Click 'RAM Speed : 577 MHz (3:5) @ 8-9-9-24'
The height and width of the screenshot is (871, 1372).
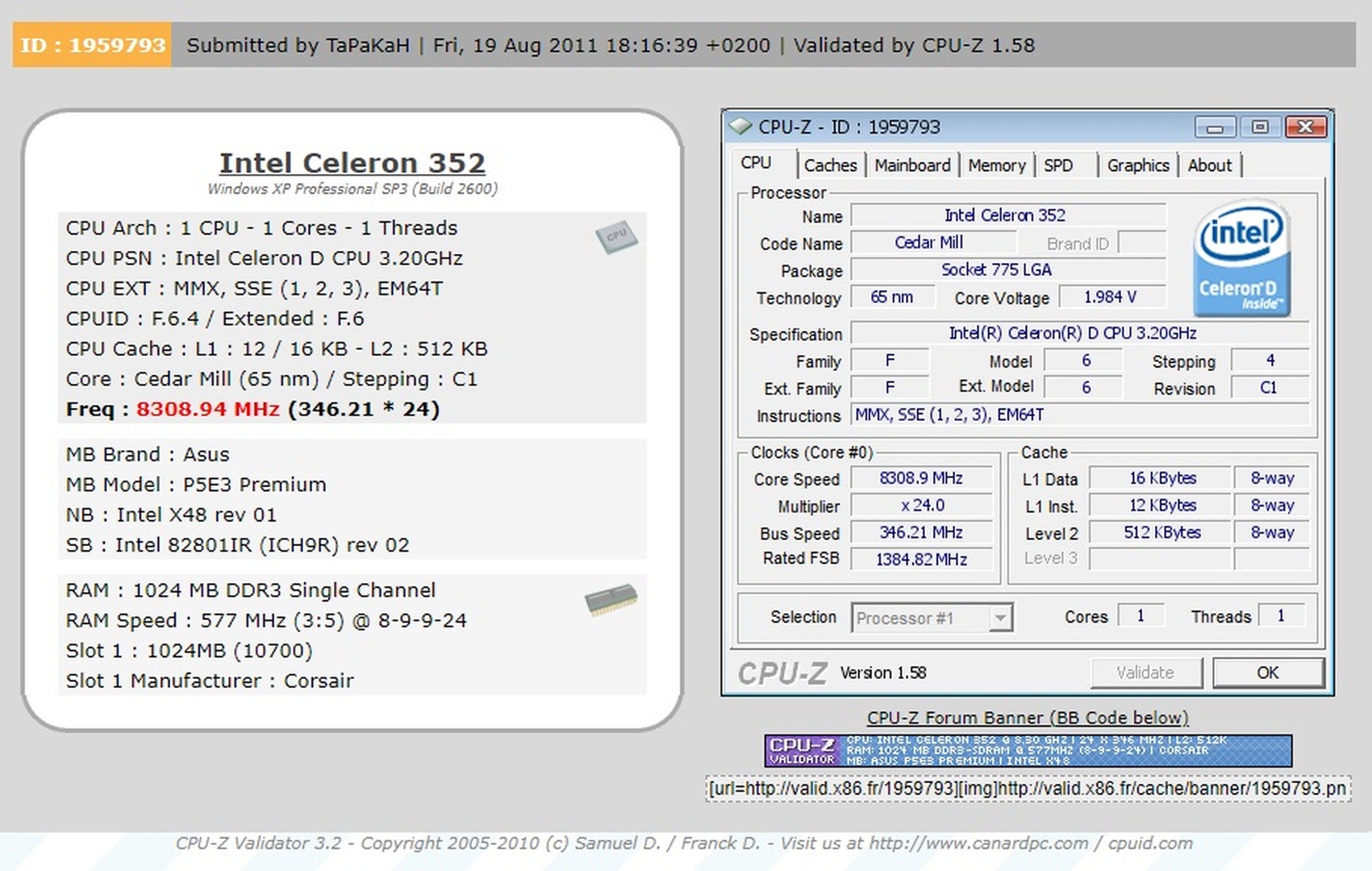coord(266,620)
